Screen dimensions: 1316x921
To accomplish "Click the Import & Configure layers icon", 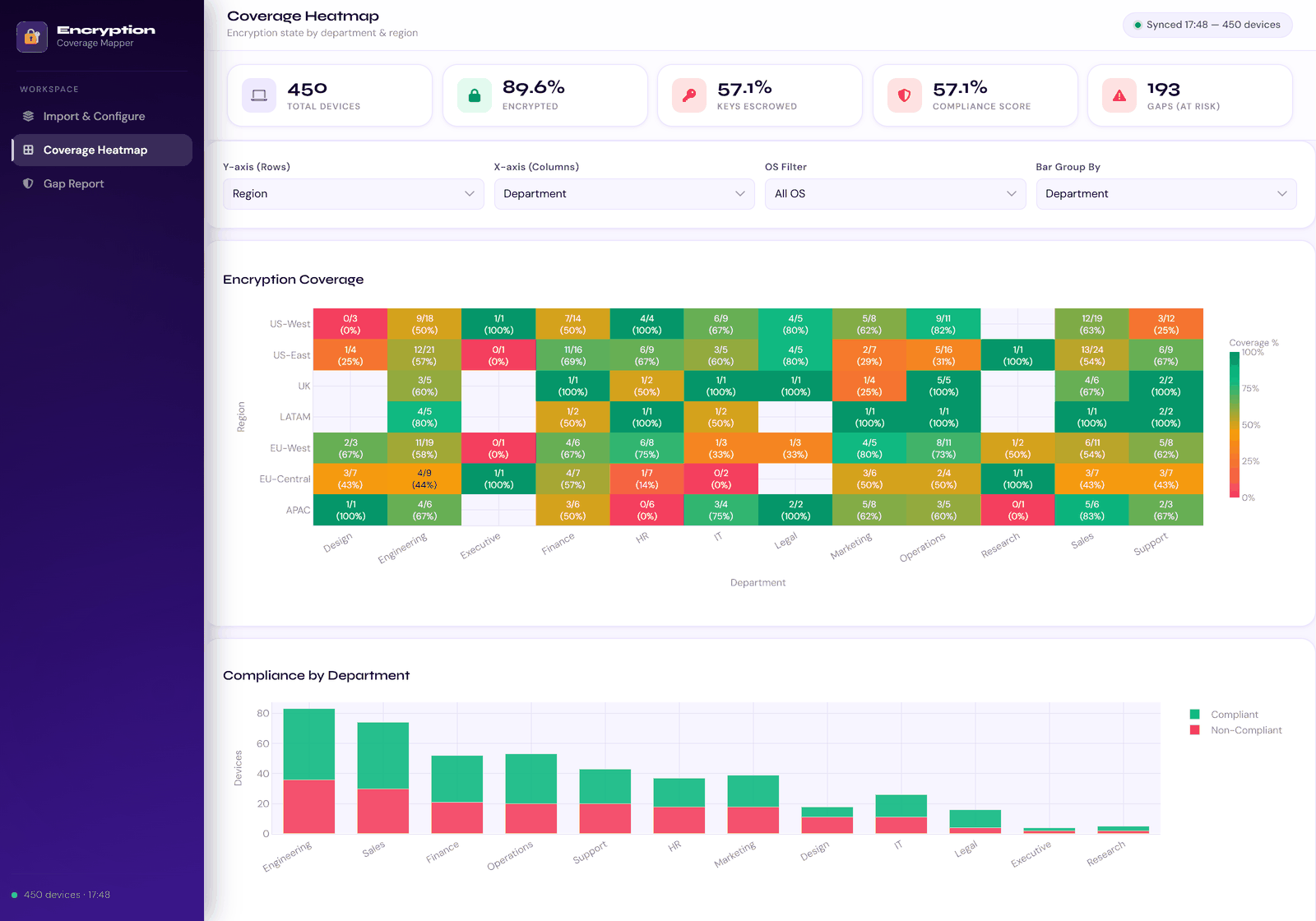I will pos(29,116).
